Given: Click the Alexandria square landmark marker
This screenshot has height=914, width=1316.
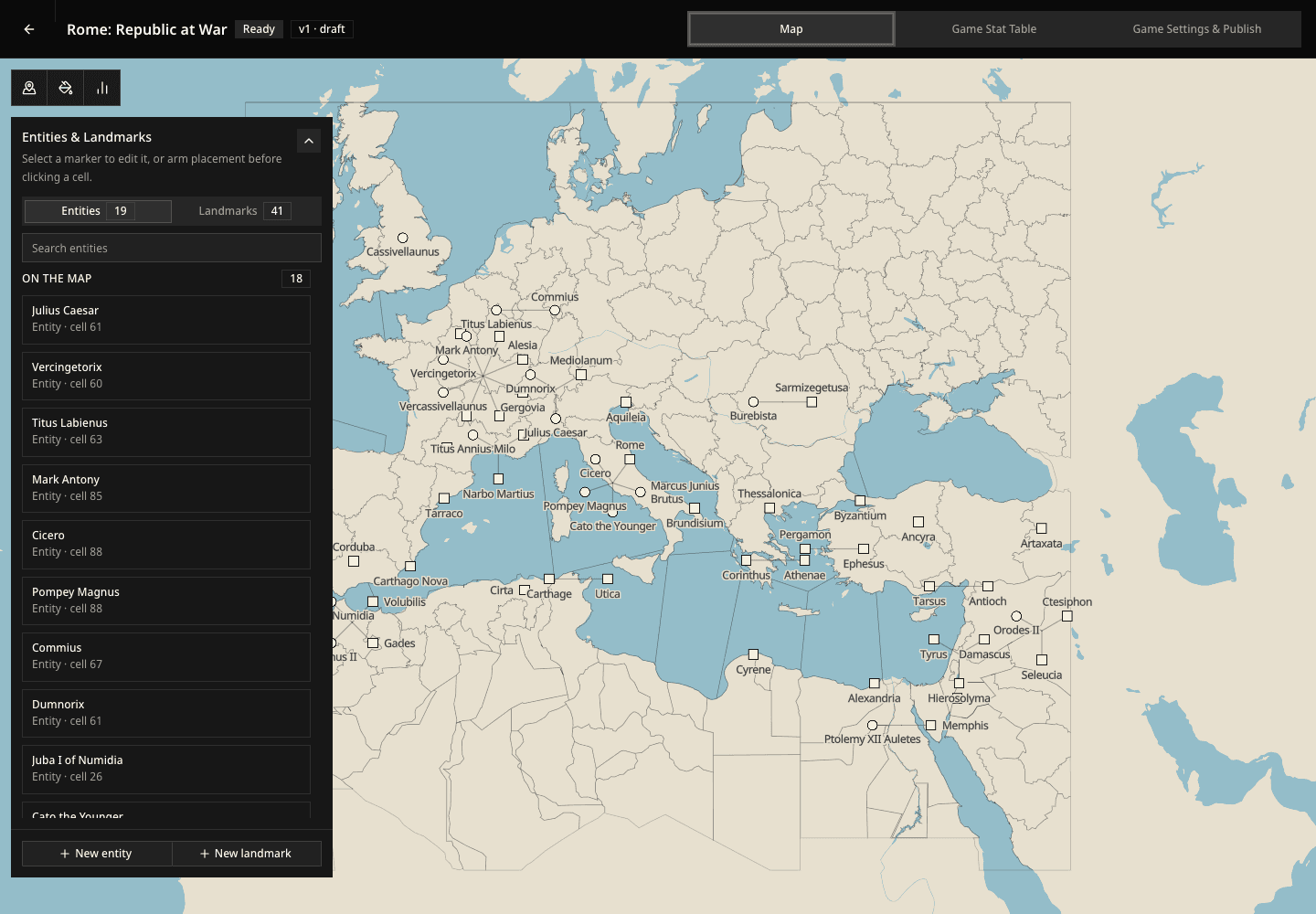Looking at the screenshot, I should (875, 683).
